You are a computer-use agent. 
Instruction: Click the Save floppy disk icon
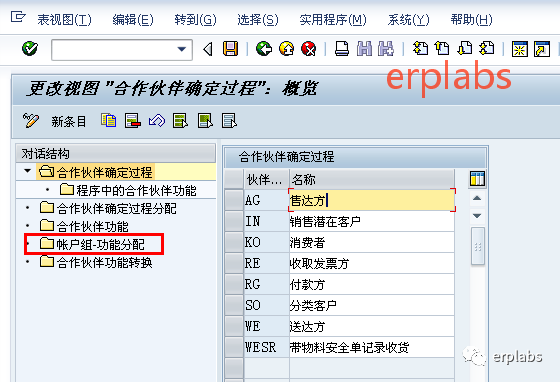click(x=230, y=49)
